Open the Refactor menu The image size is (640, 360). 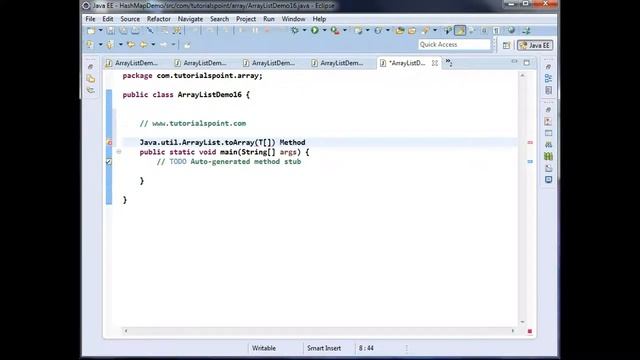point(159,19)
